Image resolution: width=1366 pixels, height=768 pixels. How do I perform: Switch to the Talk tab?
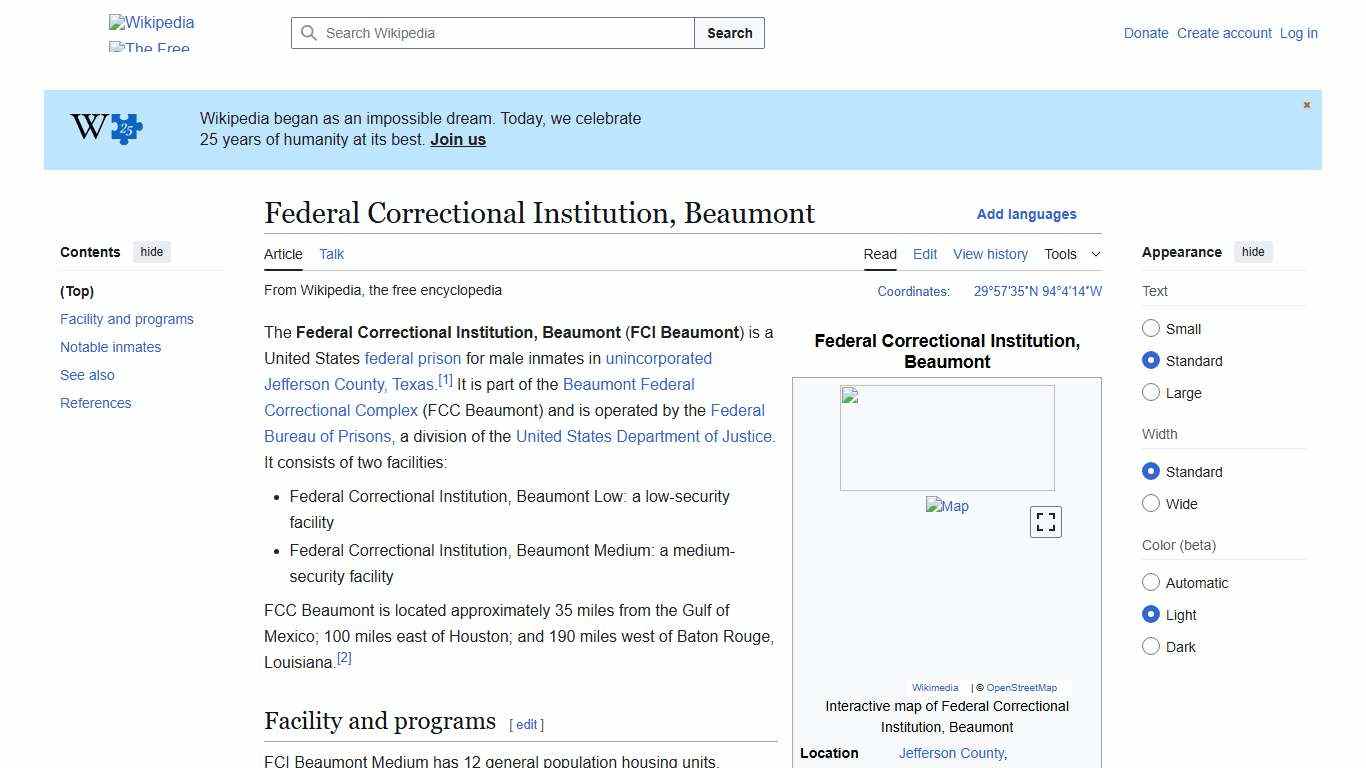(x=331, y=254)
